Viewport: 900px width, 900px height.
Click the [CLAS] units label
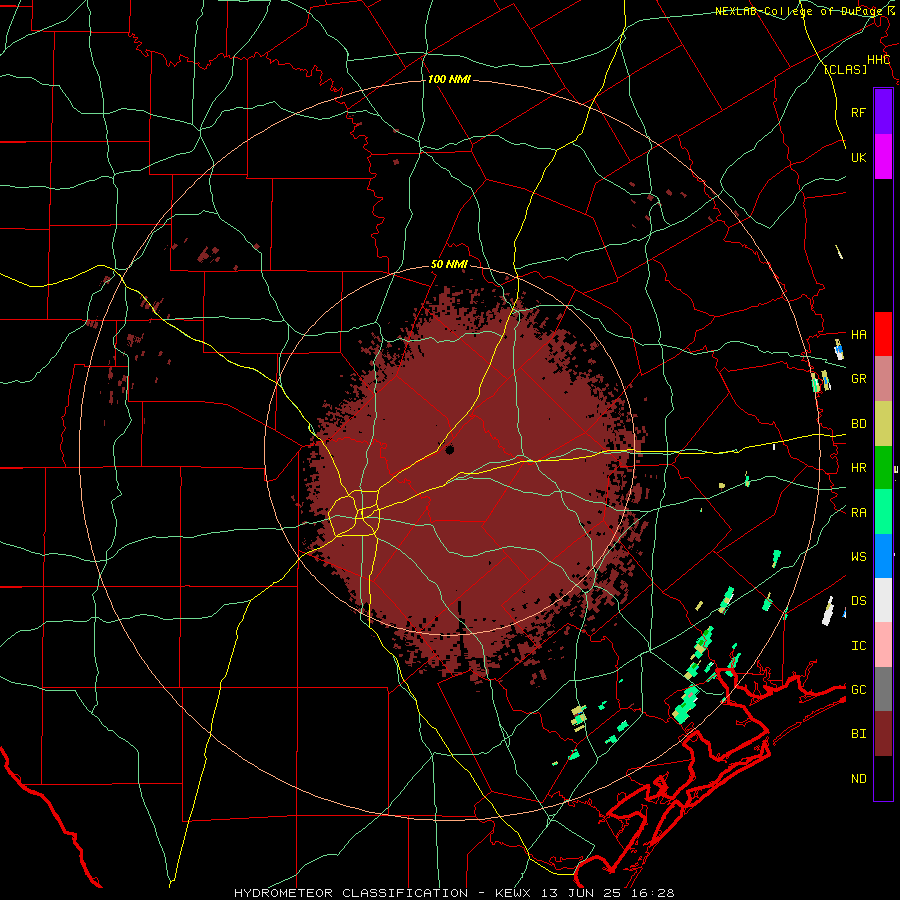click(x=845, y=70)
